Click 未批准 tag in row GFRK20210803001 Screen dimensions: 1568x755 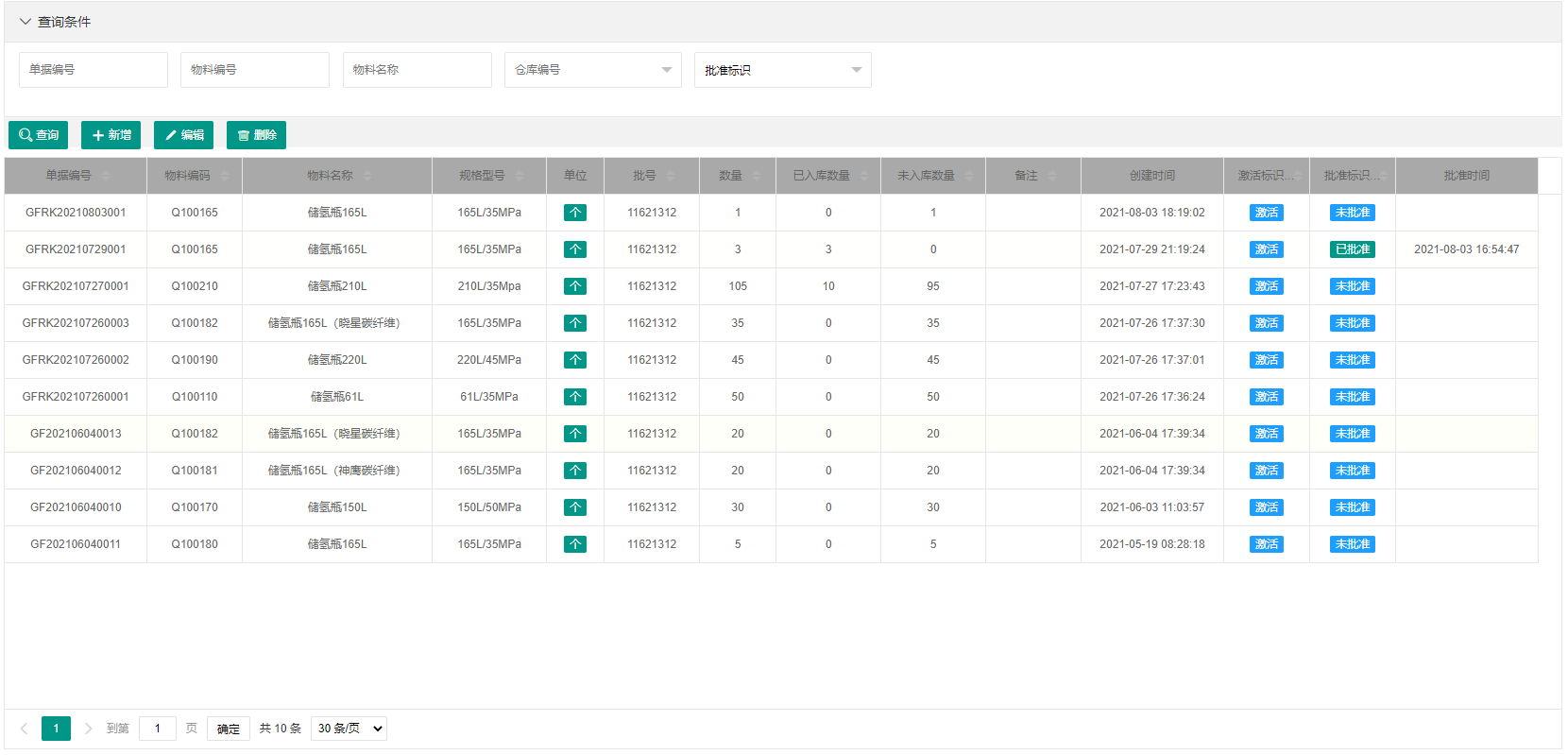coord(1353,213)
